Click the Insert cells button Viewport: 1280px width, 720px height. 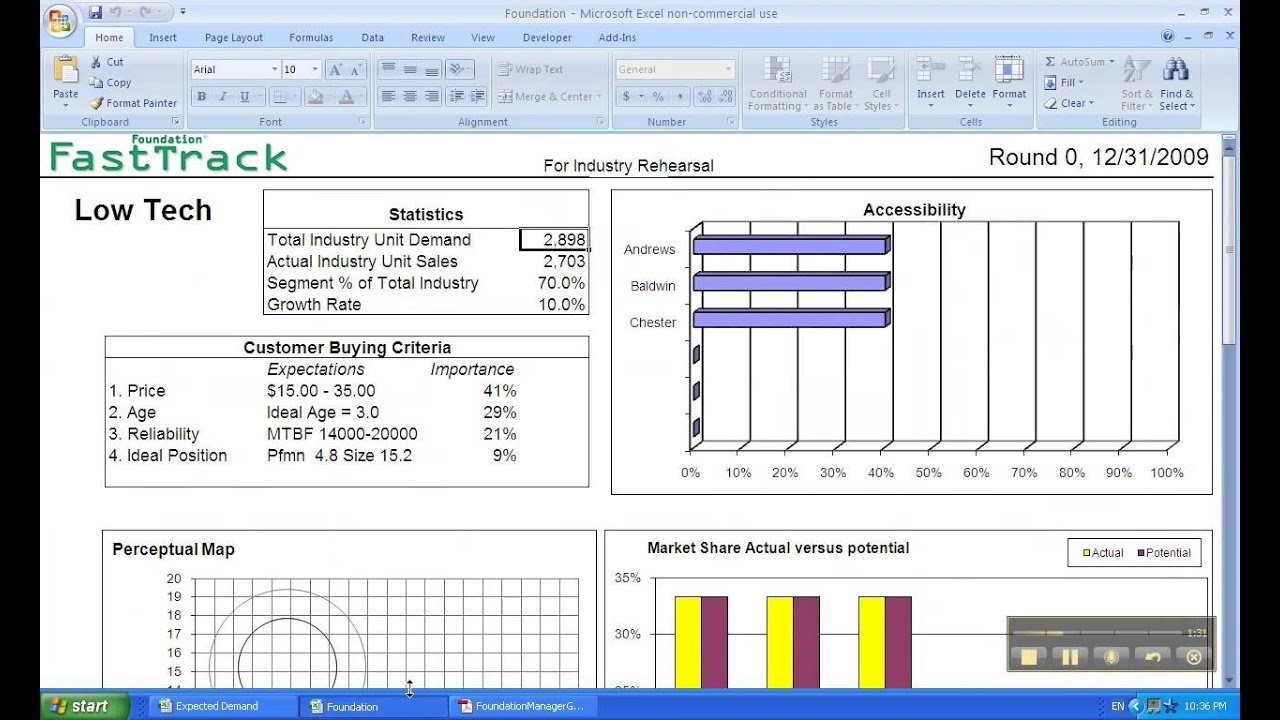(x=931, y=84)
